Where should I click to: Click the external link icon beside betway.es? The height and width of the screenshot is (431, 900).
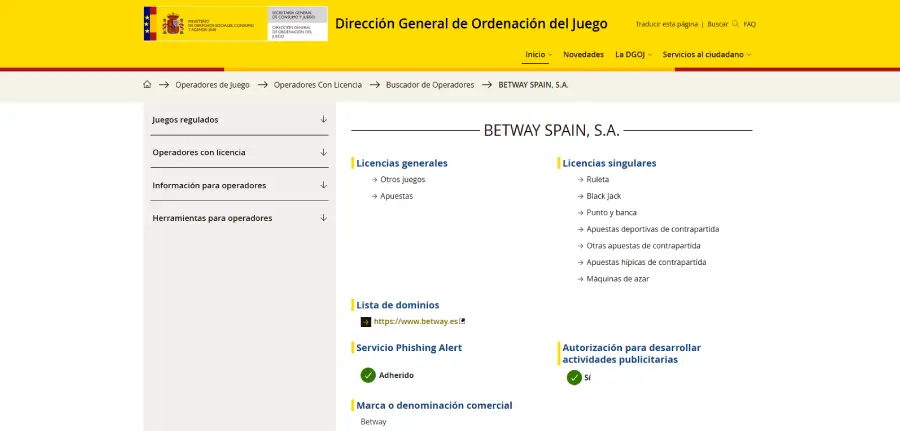462,321
